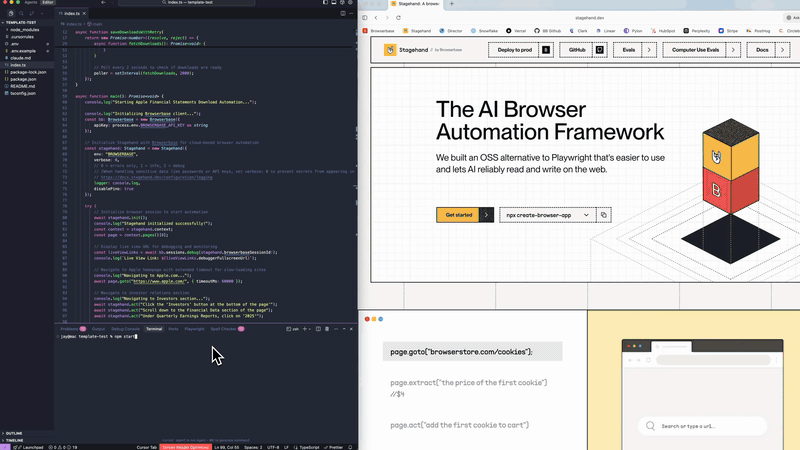Open the Explorer view icon
This screenshot has width=800, height=450.
pyautogui.click(x=11, y=13)
